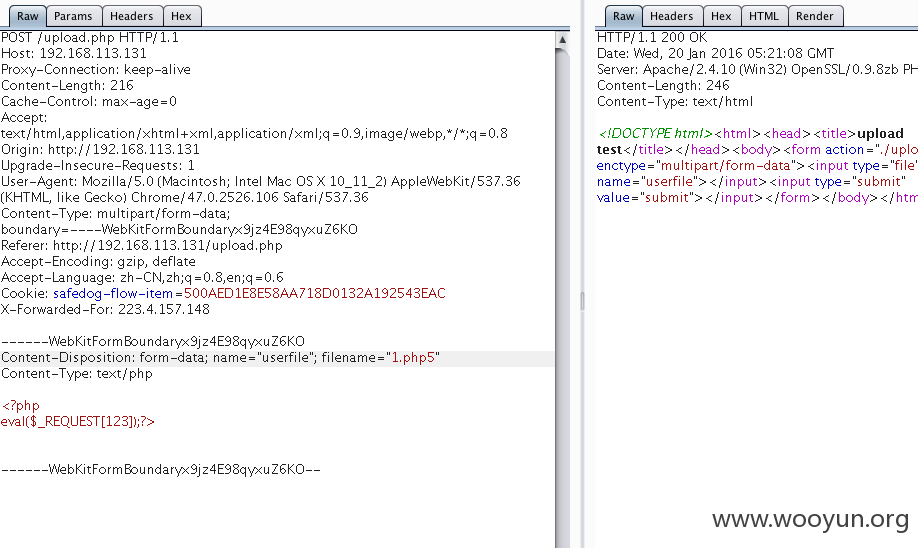Image resolution: width=918 pixels, height=548 pixels.
Task: Click the Server: Apache/2.4.10 header
Action: coord(757,70)
